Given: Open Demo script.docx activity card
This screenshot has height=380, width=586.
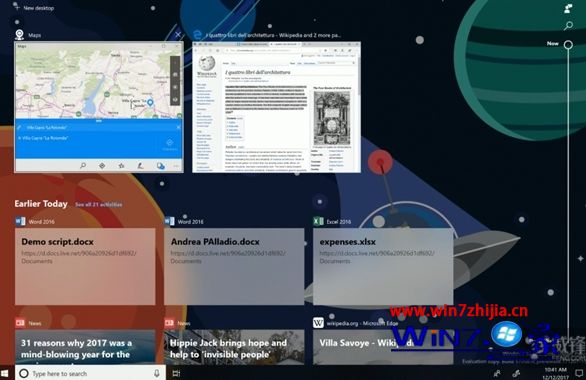Looking at the screenshot, I should point(85,266).
